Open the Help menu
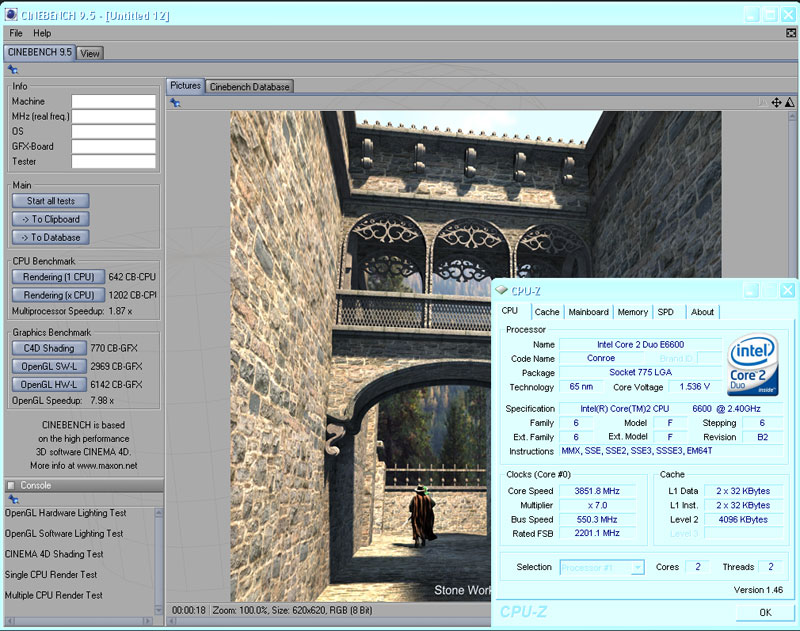 (x=42, y=33)
